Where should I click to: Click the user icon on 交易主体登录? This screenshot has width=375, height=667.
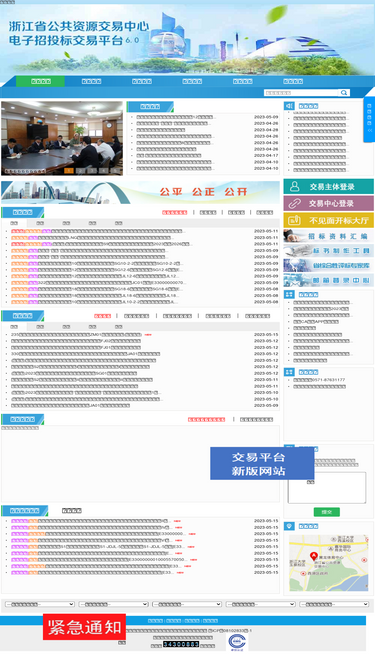click(294, 187)
